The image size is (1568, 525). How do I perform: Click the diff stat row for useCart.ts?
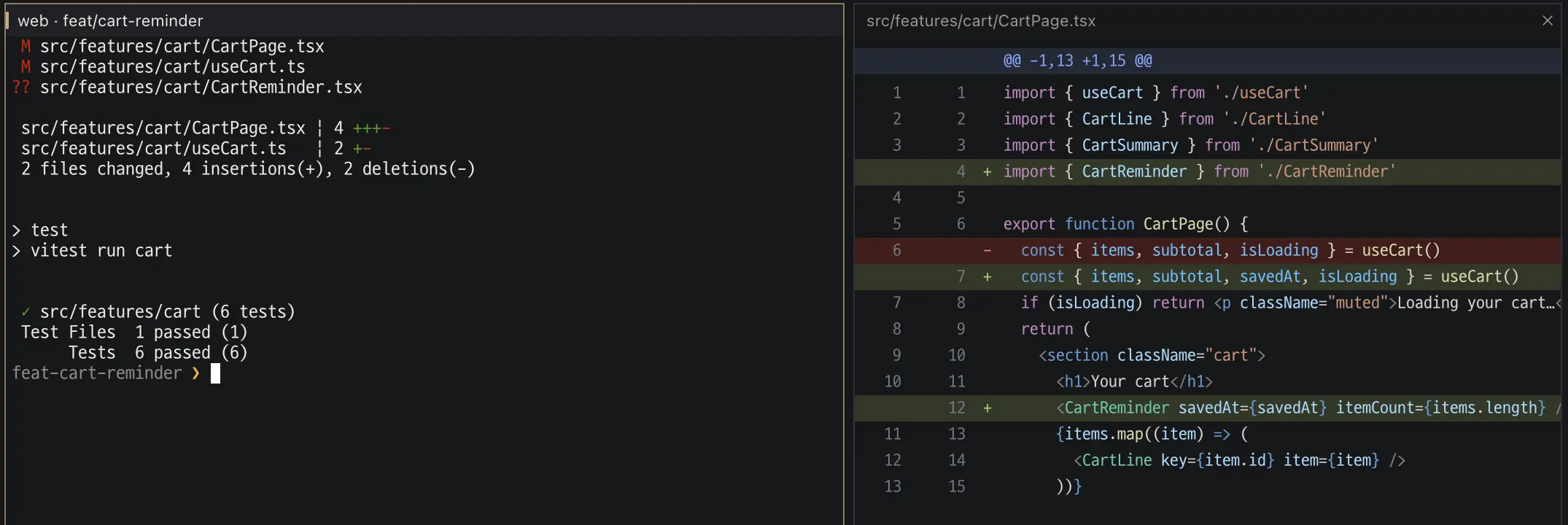[196, 149]
